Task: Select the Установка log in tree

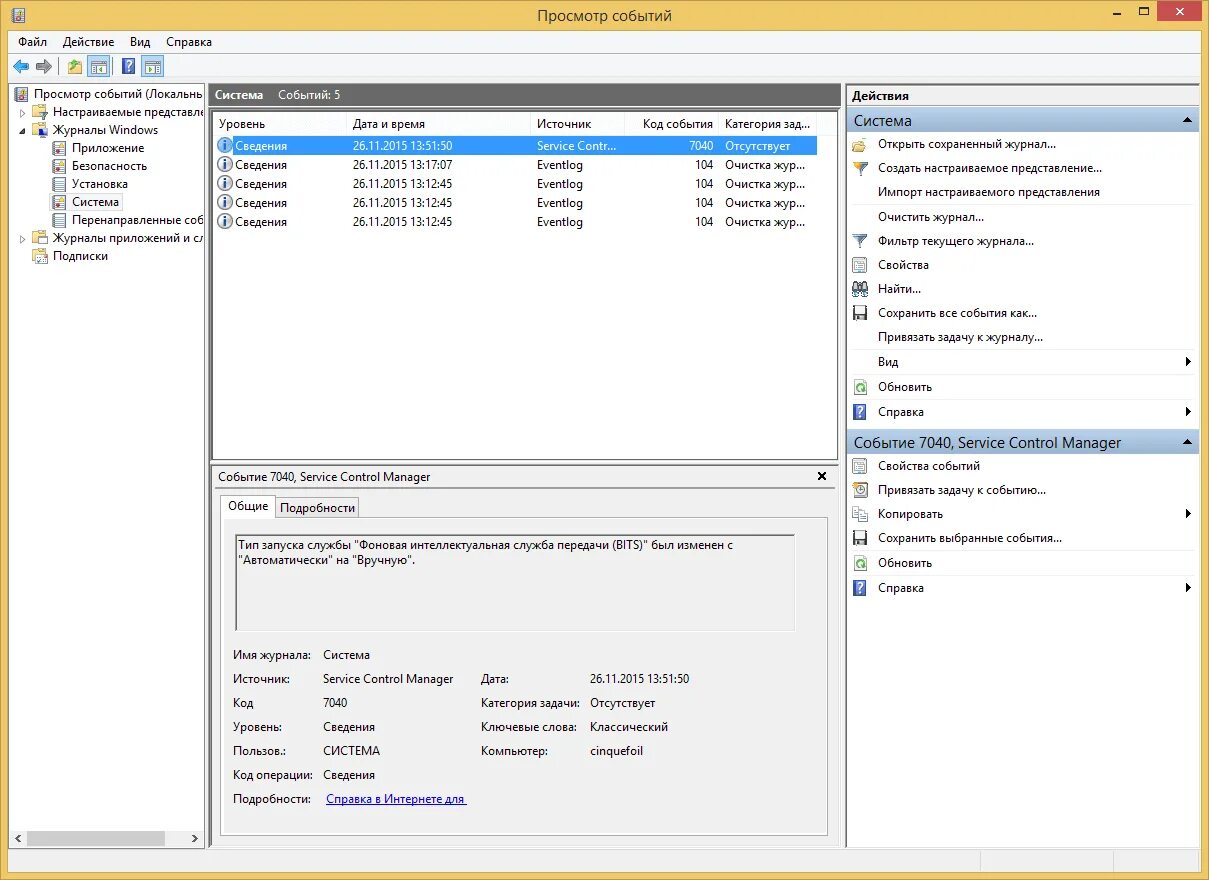Action: (x=99, y=184)
